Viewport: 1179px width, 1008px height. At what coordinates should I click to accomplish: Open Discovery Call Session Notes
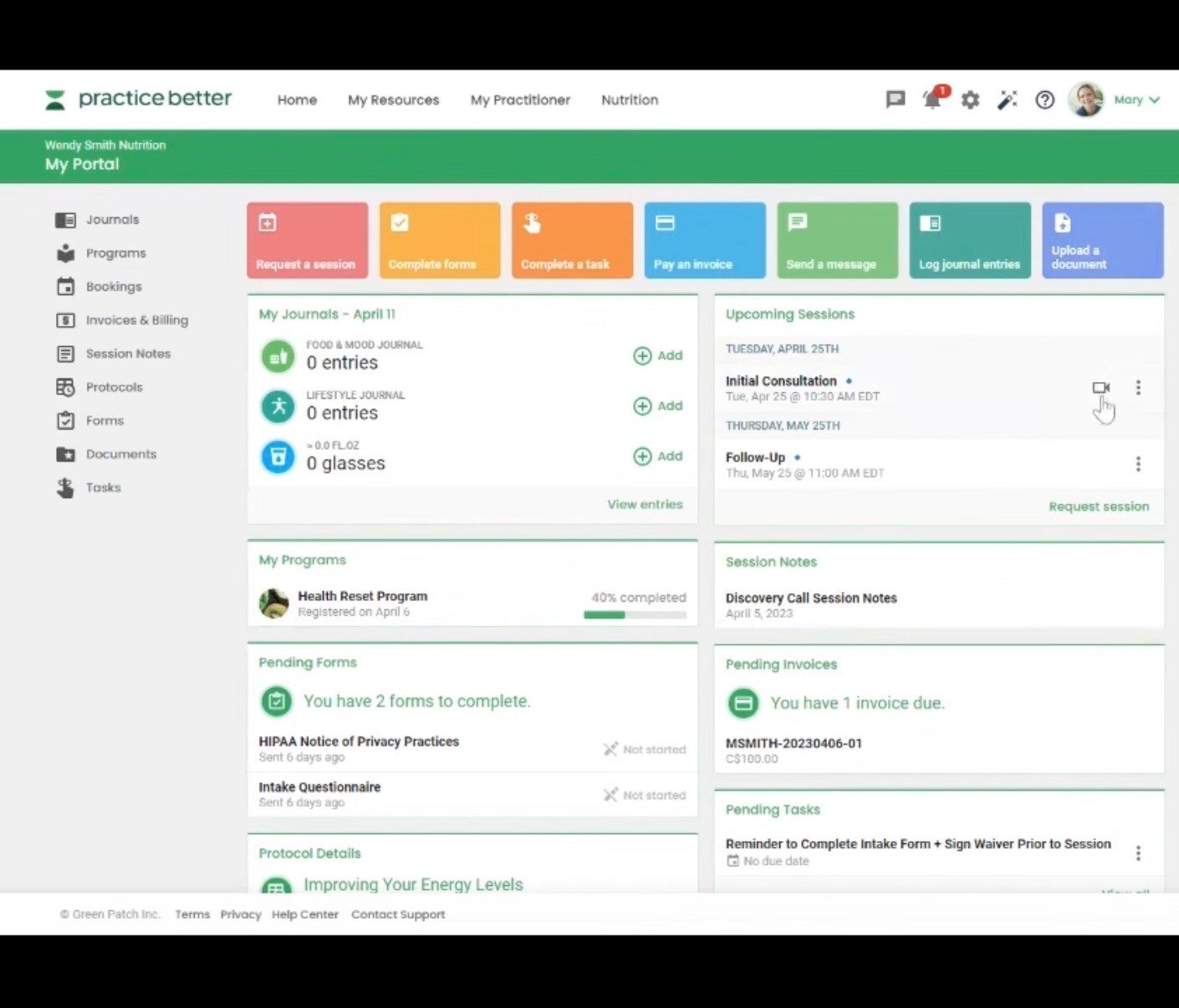pyautogui.click(x=811, y=598)
